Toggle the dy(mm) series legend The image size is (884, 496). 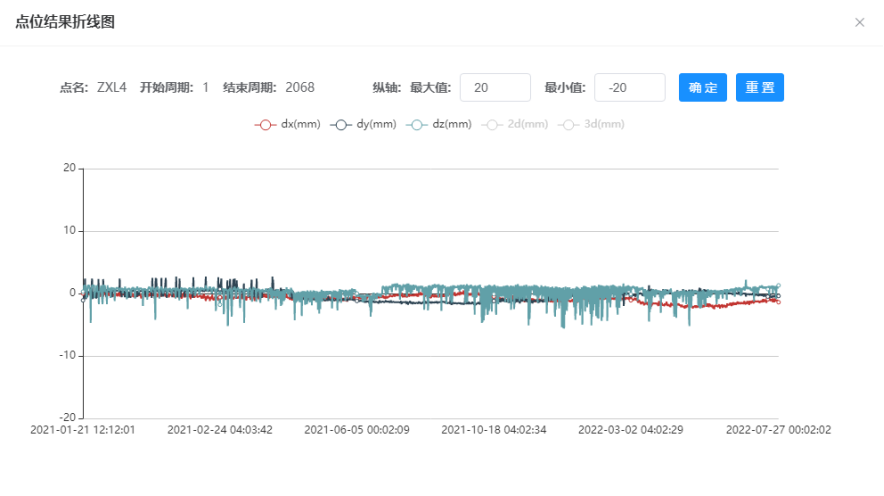pyautogui.click(x=363, y=125)
